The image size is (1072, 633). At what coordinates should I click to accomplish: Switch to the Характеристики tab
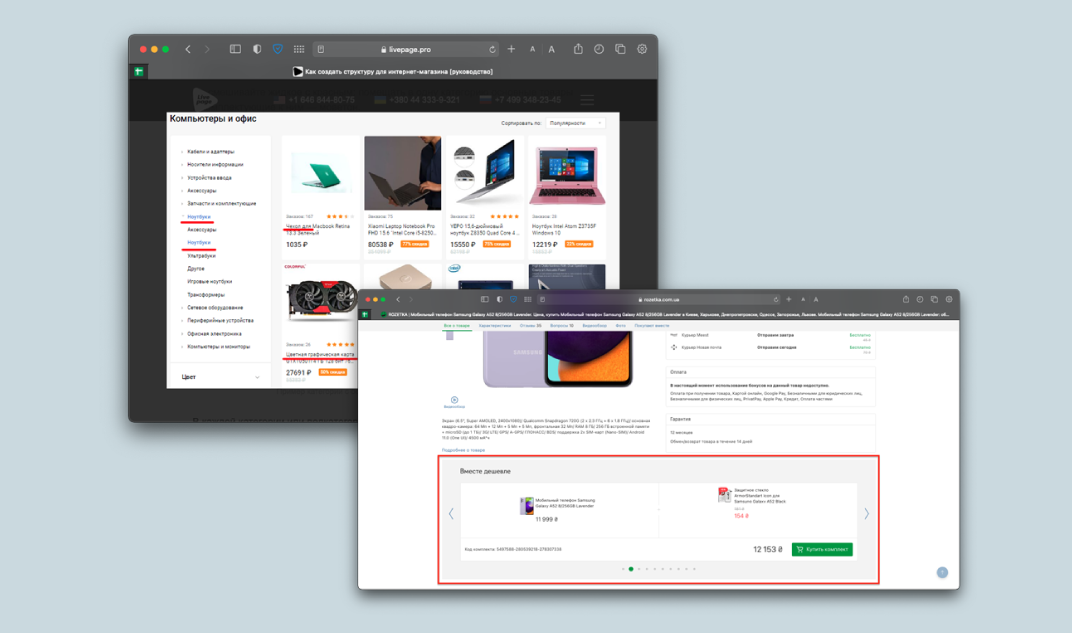pyautogui.click(x=495, y=326)
